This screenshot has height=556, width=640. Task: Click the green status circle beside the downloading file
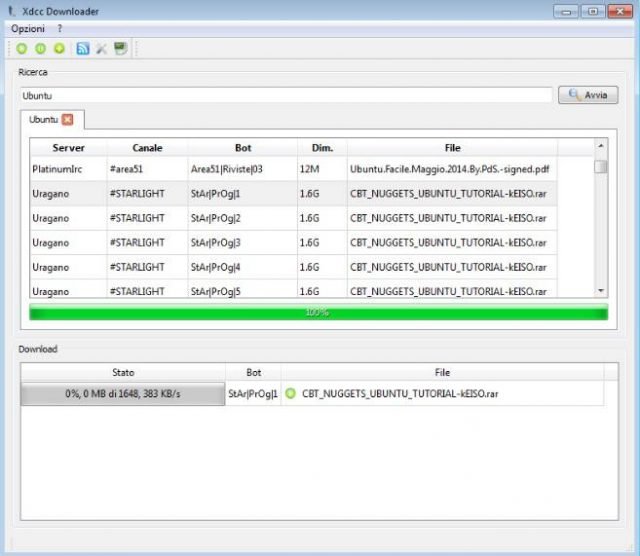point(290,394)
